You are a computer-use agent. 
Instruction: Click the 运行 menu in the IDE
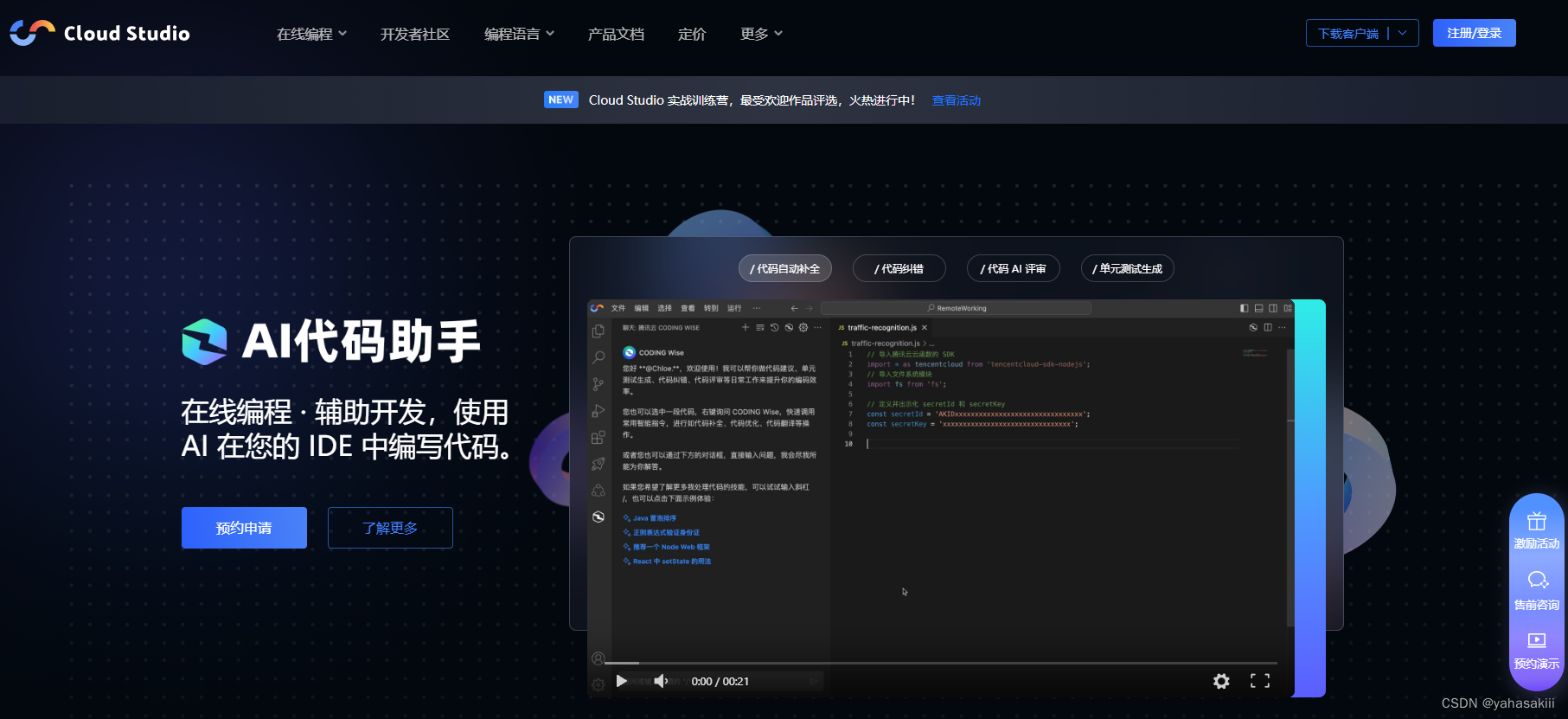(734, 308)
